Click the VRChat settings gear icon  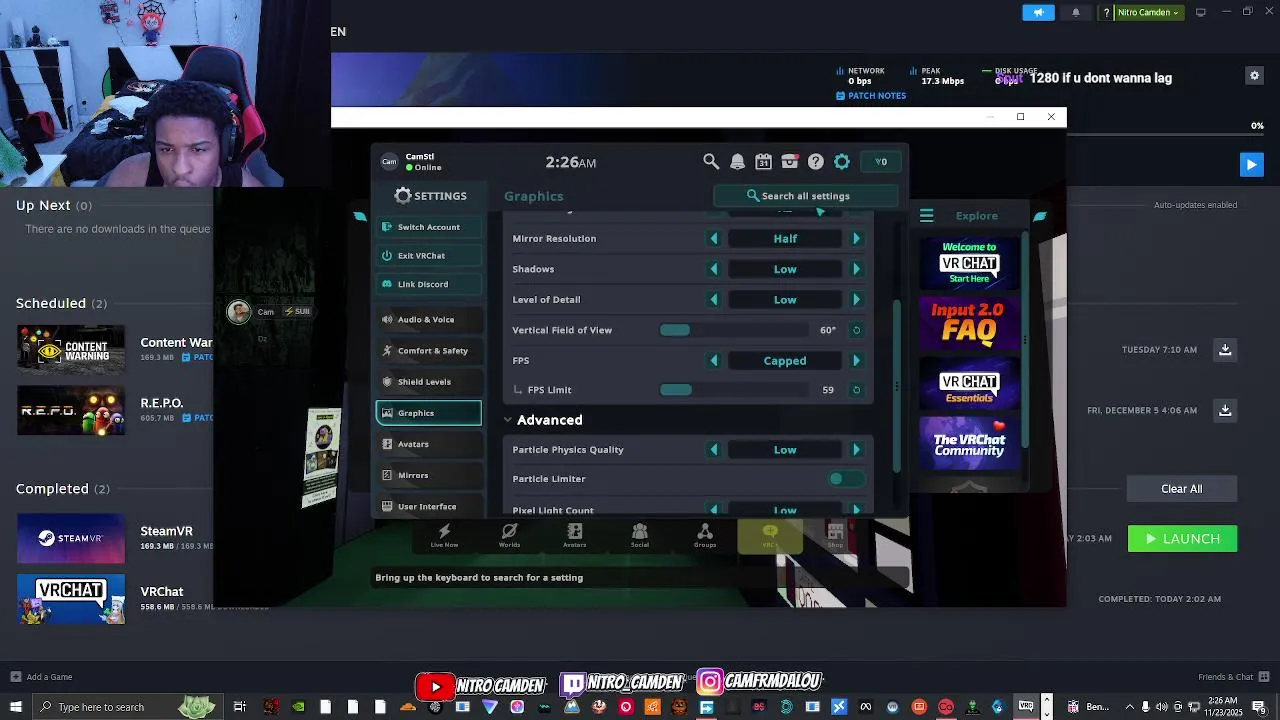(842, 161)
